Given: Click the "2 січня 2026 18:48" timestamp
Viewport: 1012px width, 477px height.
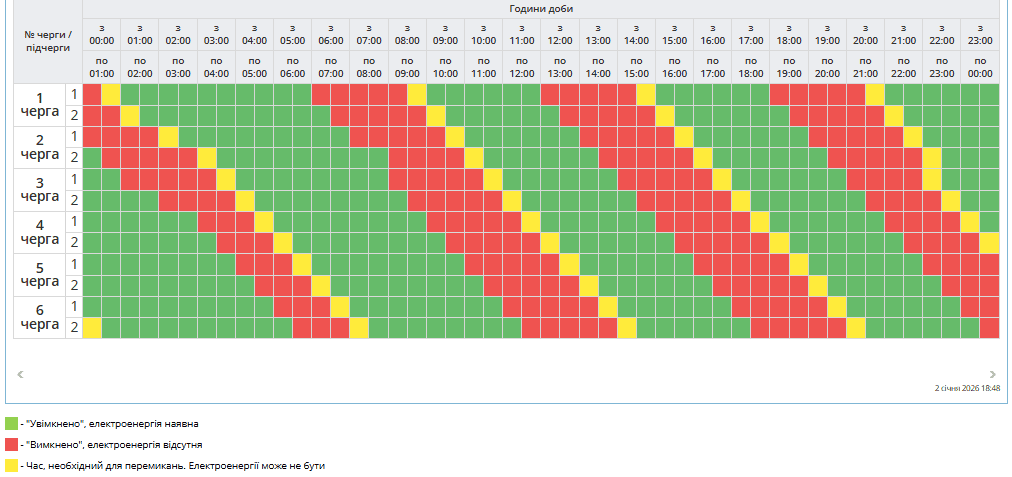Looking at the screenshot, I should pos(967,388).
